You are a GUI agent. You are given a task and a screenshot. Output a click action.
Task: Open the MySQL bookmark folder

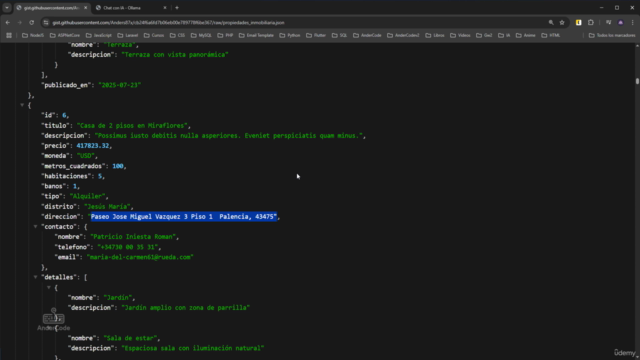[x=201, y=36]
